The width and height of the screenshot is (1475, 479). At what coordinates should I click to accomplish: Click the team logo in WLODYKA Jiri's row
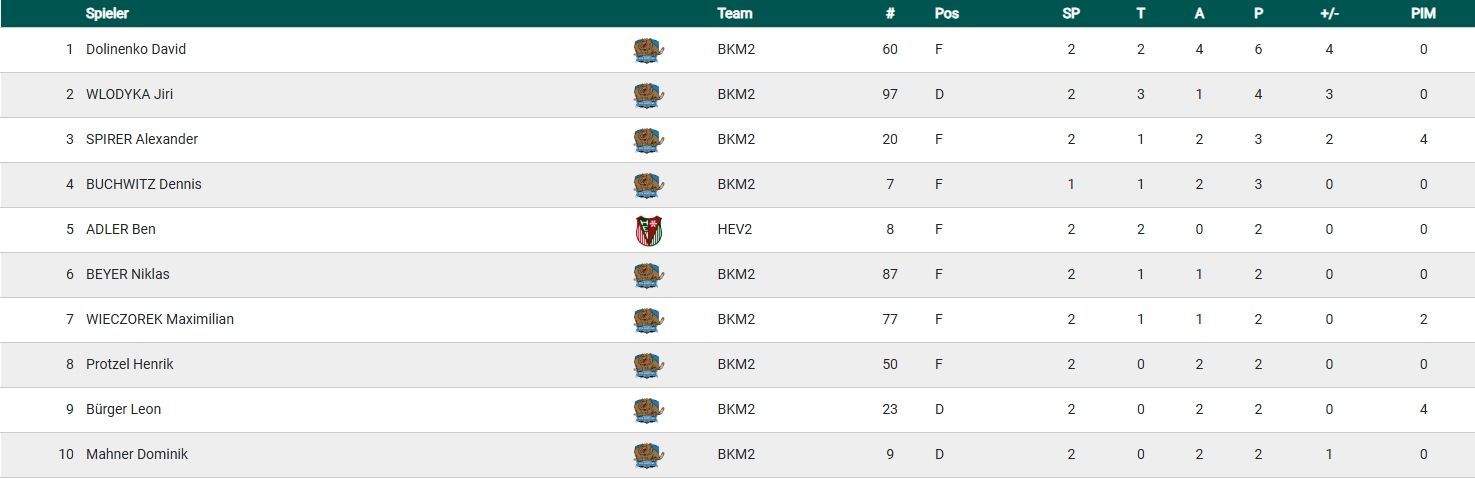click(x=648, y=95)
